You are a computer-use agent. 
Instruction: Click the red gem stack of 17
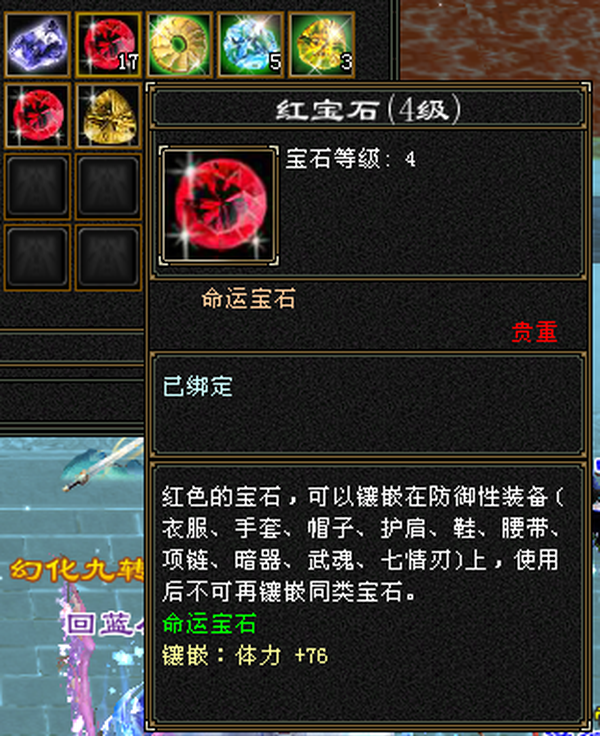(108, 45)
